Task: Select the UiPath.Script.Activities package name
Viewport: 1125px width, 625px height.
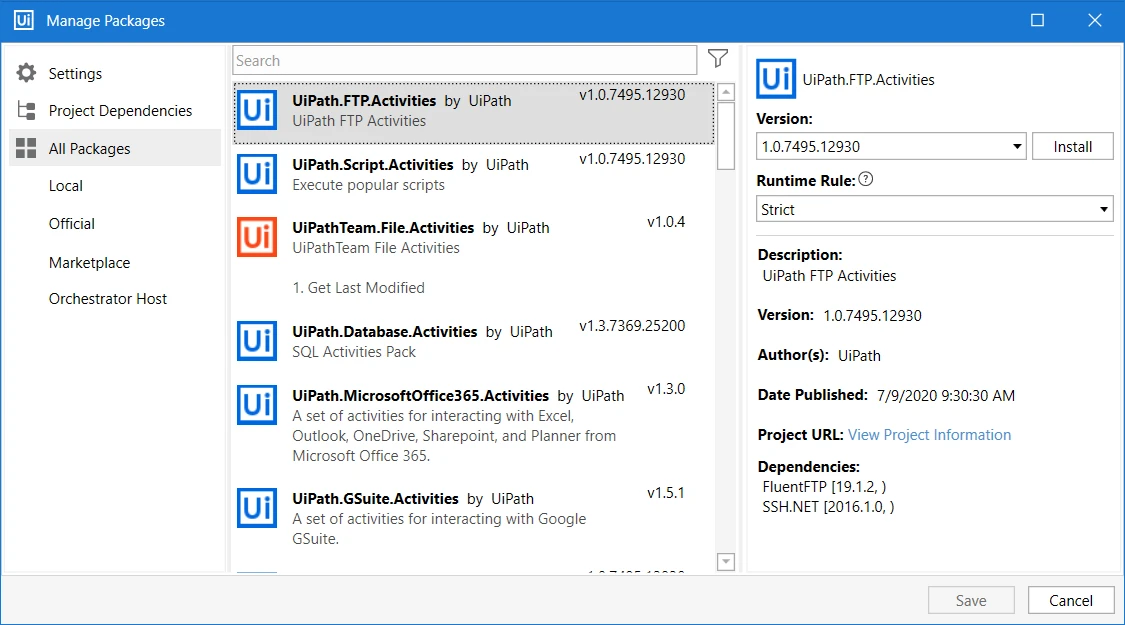Action: pos(372,164)
